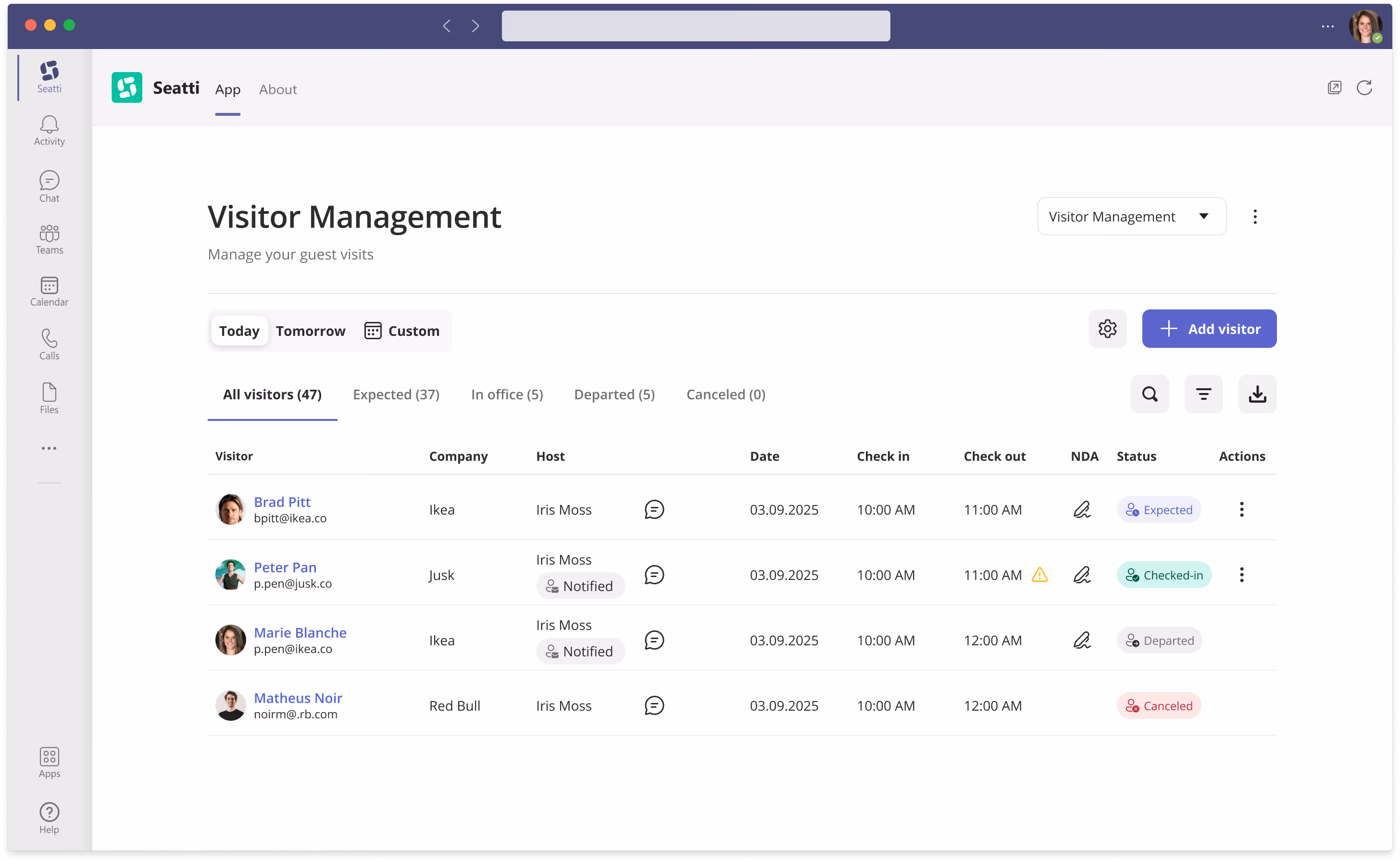Open Calls in the sidebar
The height and width of the screenshot is (862, 1400).
tap(49, 345)
